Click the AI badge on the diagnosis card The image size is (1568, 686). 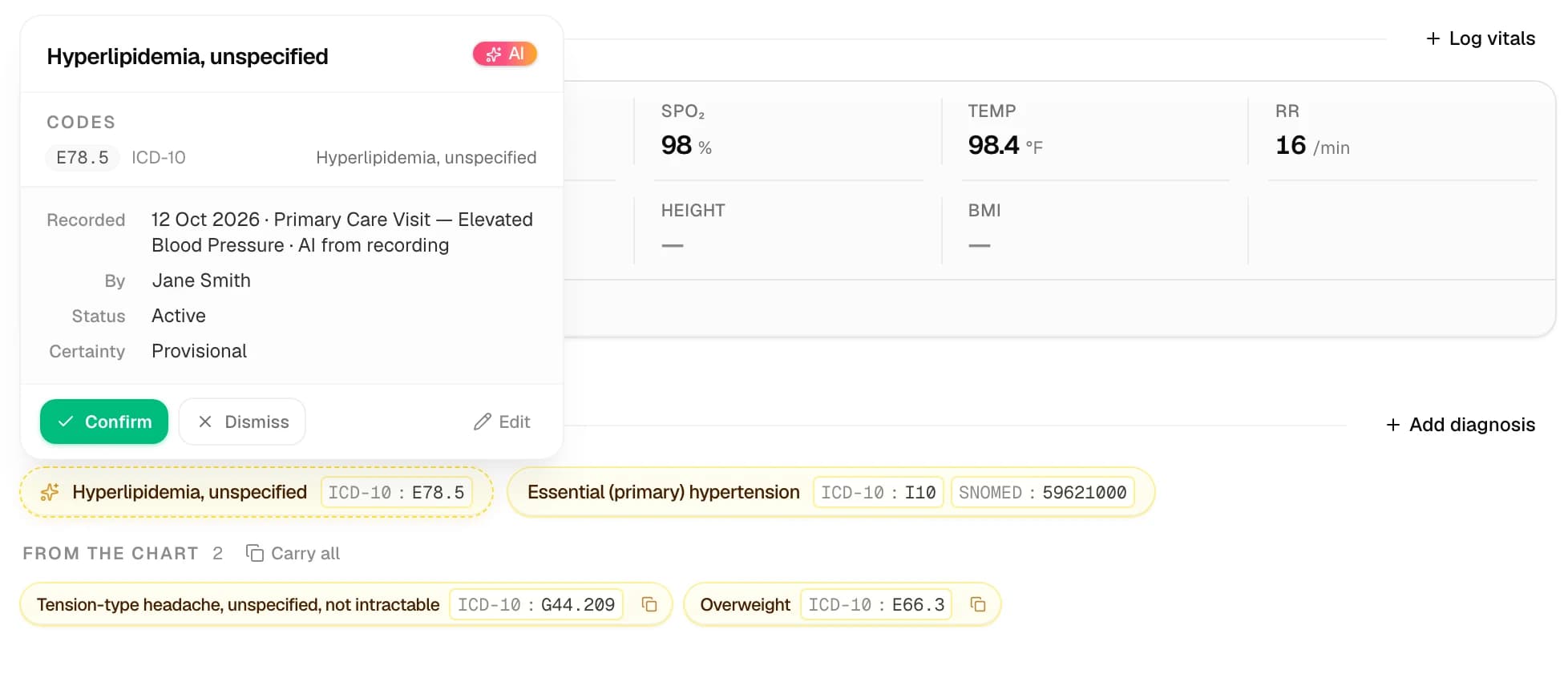tap(504, 54)
